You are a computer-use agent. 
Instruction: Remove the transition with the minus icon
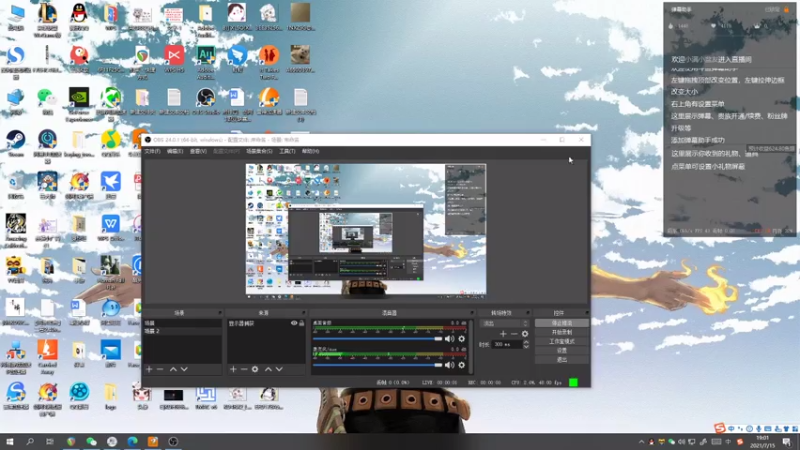514,334
